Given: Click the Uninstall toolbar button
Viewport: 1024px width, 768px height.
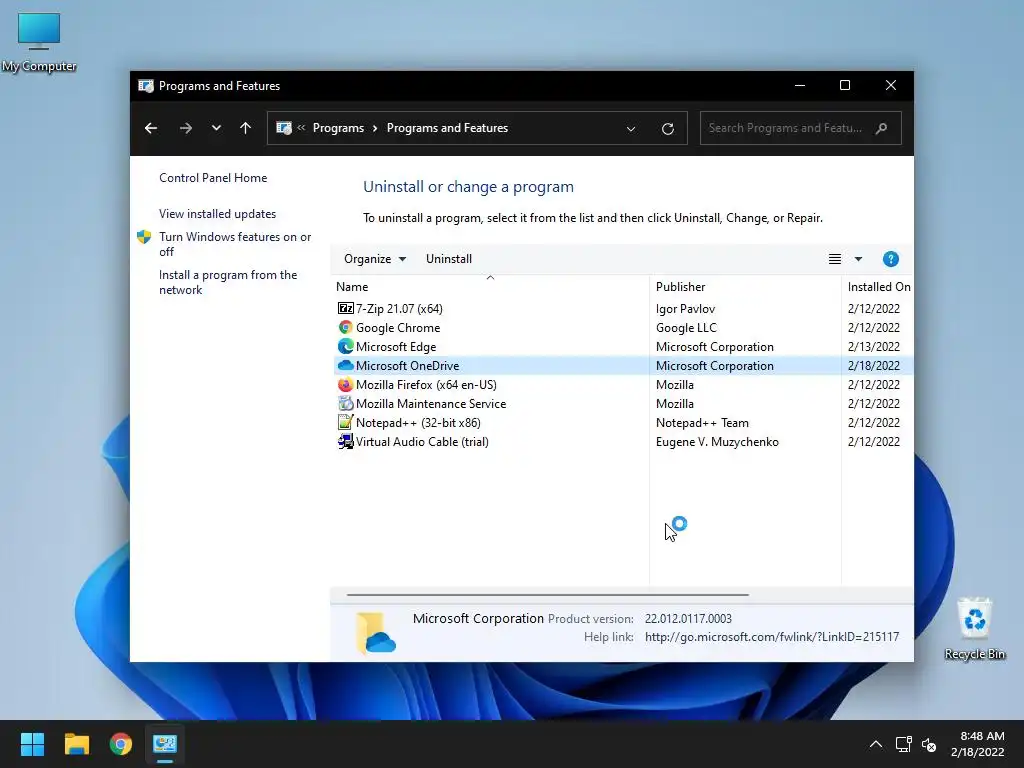Looking at the screenshot, I should click(449, 259).
